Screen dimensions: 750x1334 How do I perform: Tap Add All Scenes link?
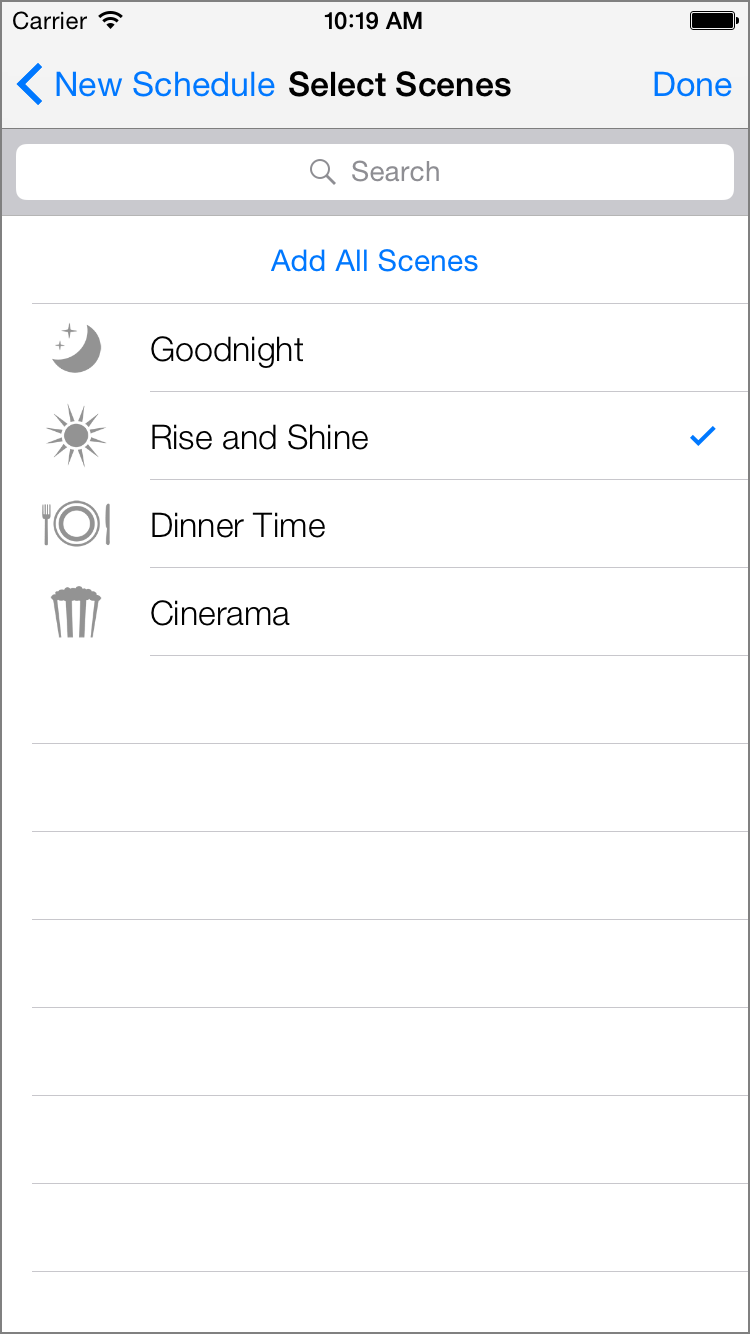375,261
